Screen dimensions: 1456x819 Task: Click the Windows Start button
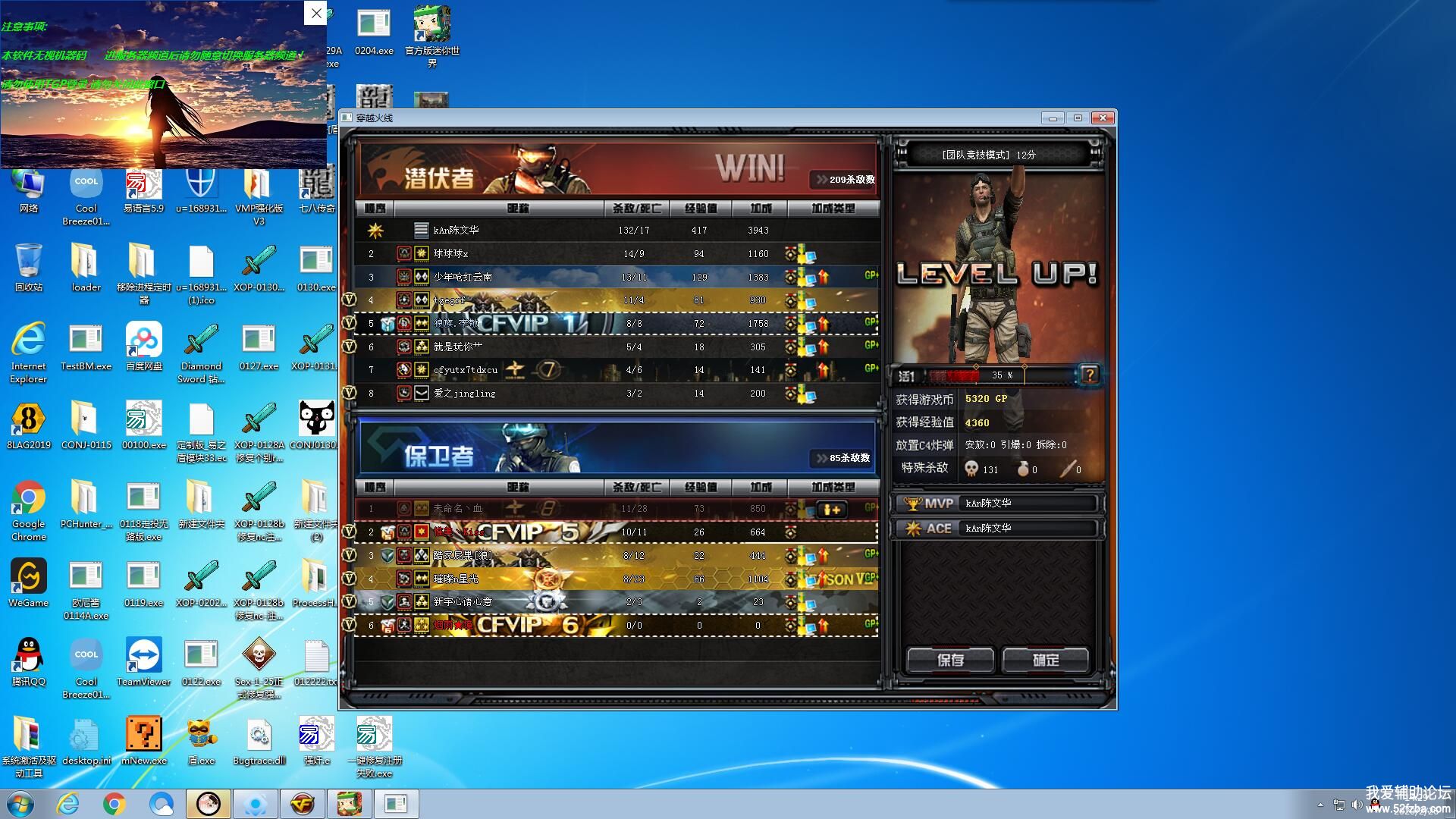[20, 804]
